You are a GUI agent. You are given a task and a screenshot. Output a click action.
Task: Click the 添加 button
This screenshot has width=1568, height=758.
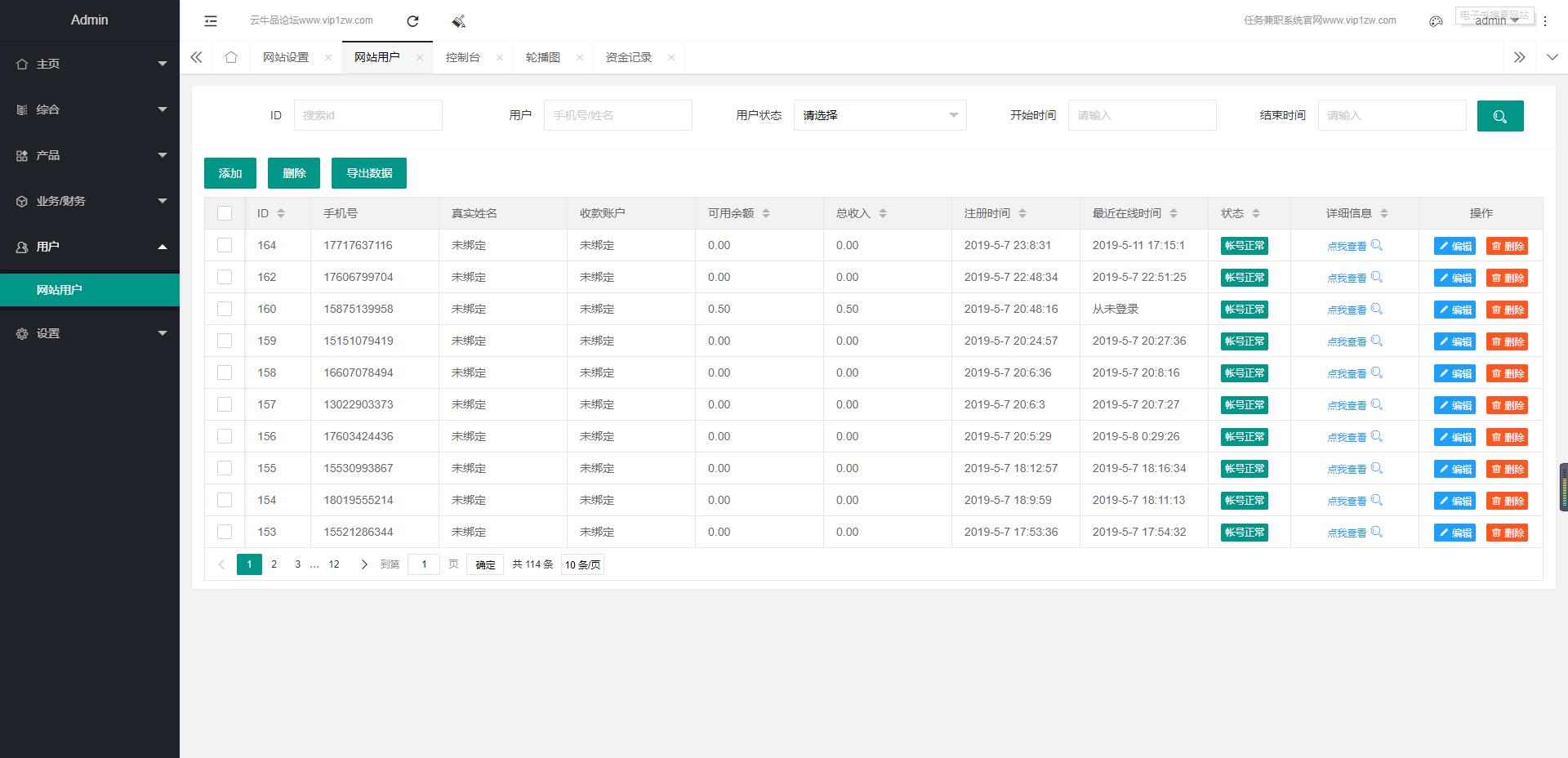[x=230, y=173]
